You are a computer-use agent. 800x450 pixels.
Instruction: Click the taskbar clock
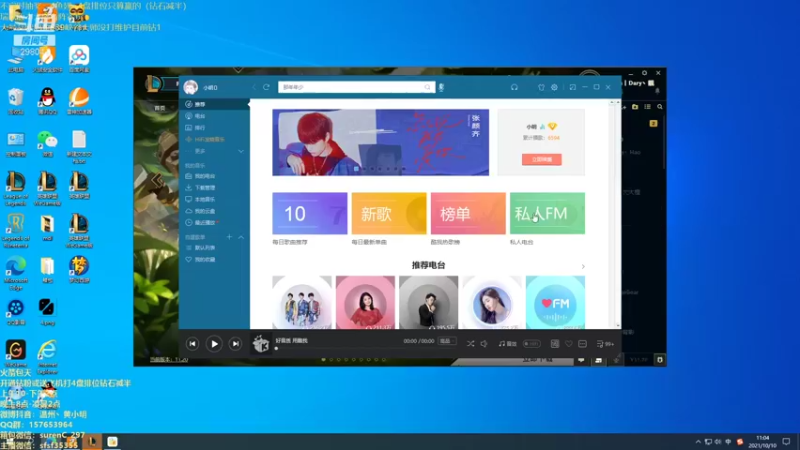(x=762, y=441)
